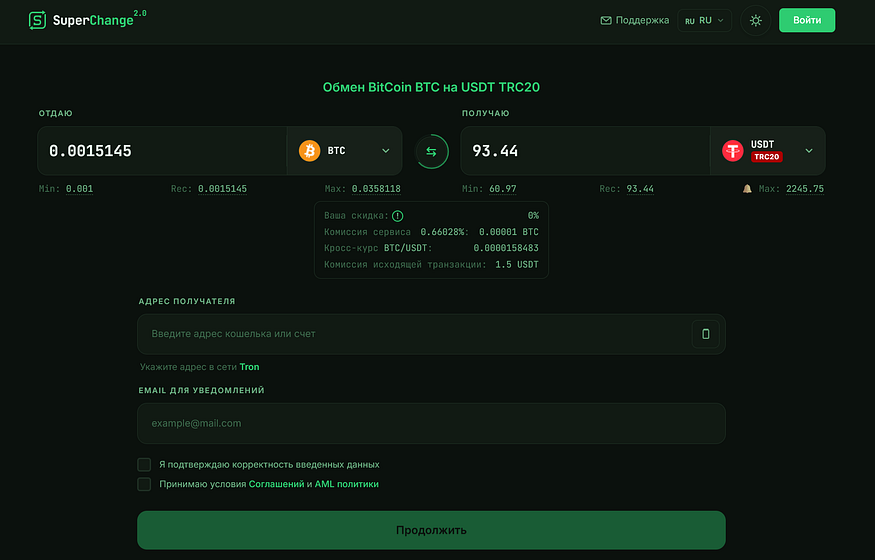Image resolution: width=875 pixels, height=560 pixels.
Task: Check 'Я подтверждаю корректность введенных данных' box
Action: coord(144,465)
